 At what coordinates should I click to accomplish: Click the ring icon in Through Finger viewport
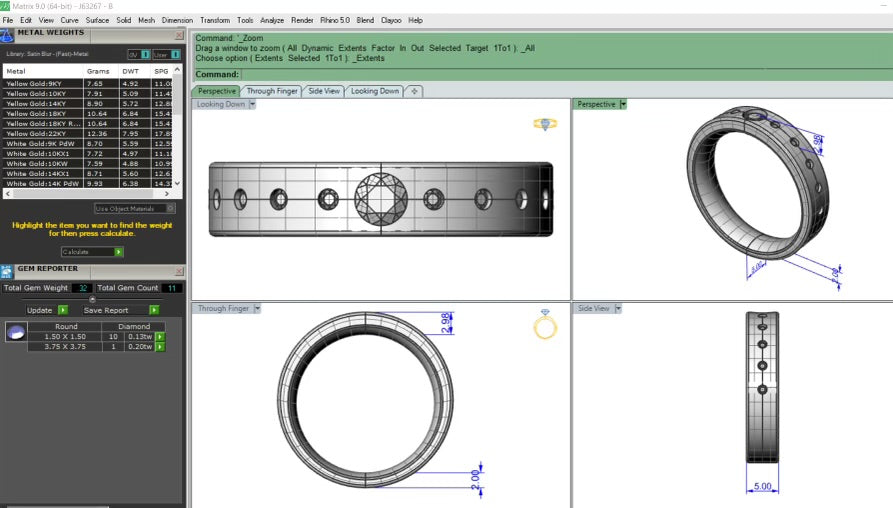545,325
